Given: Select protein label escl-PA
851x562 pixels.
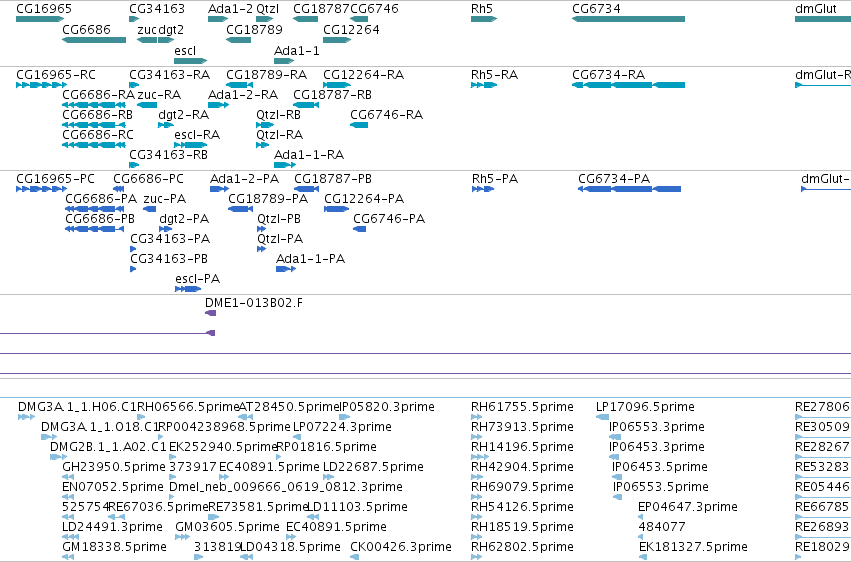Looking at the screenshot, I should click(198, 279).
